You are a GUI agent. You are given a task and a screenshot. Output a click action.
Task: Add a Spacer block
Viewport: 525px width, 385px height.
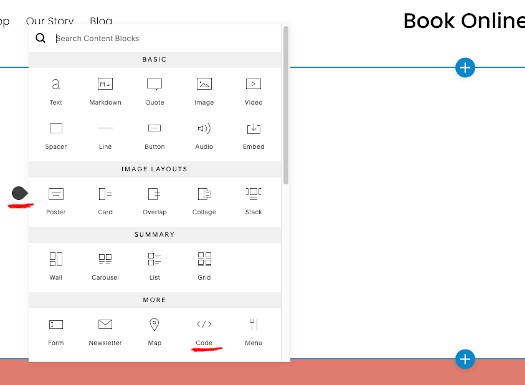click(x=56, y=136)
